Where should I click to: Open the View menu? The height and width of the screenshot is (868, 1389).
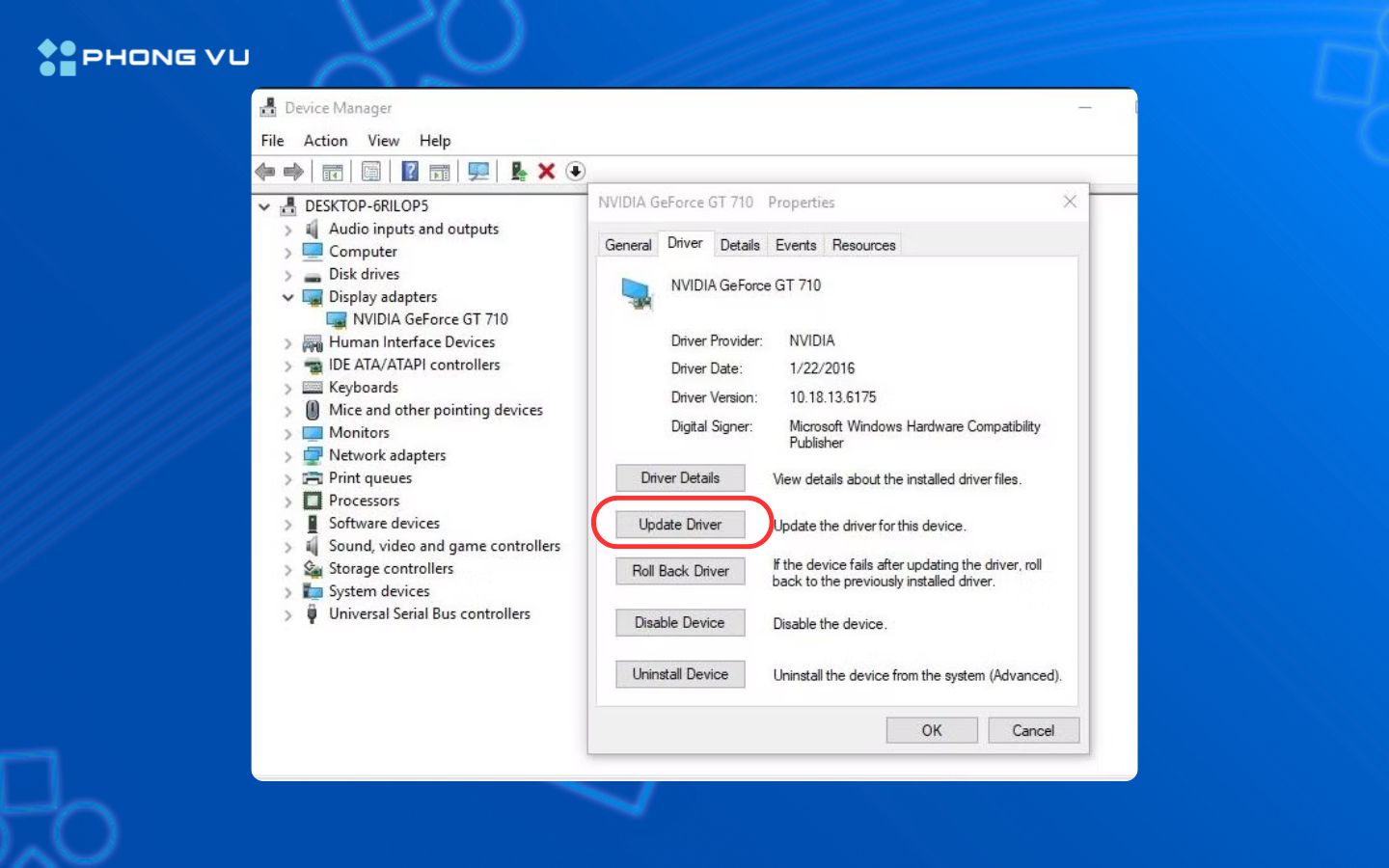(x=383, y=141)
